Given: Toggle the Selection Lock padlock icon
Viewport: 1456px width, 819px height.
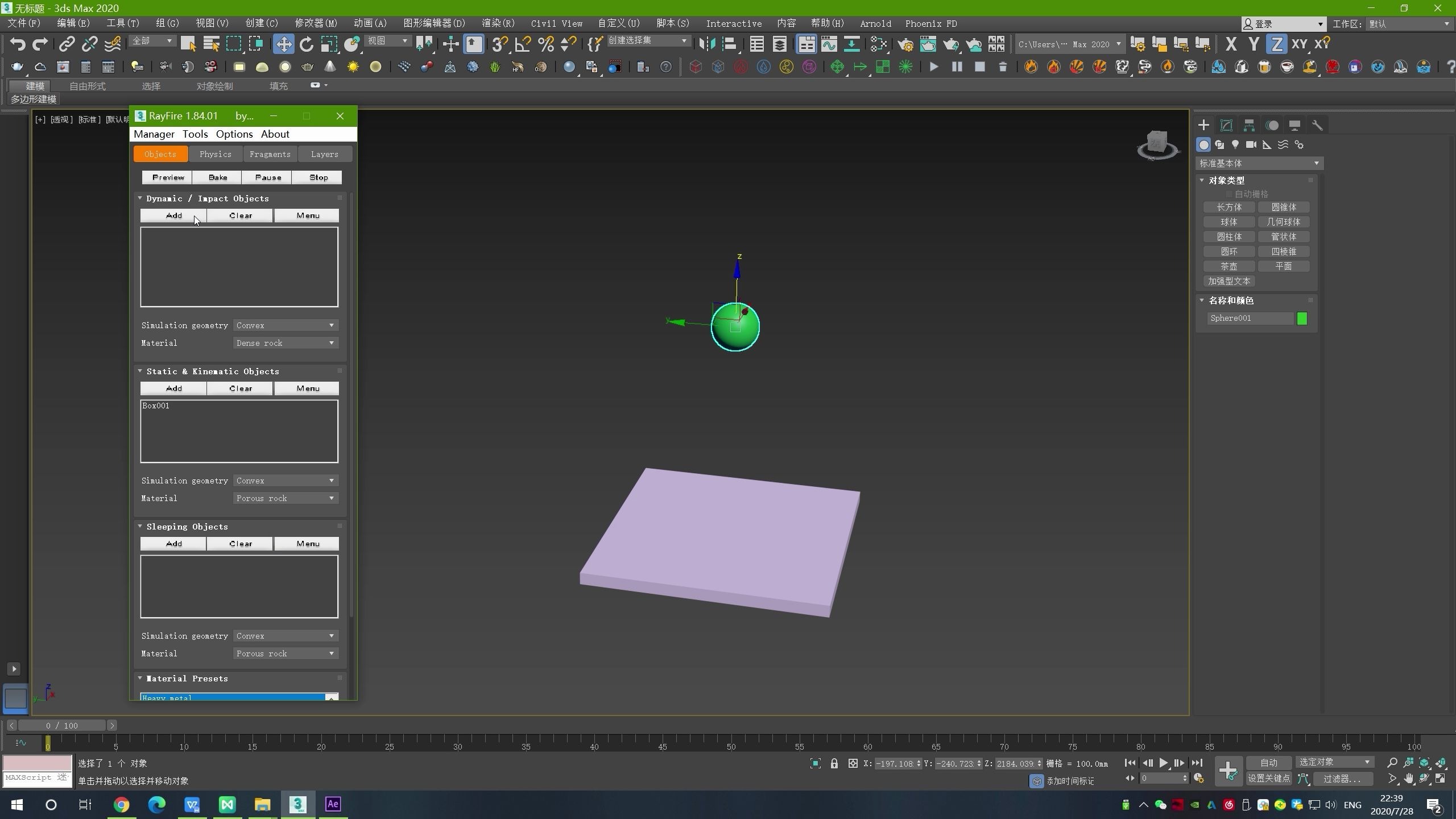Looking at the screenshot, I should [834, 763].
